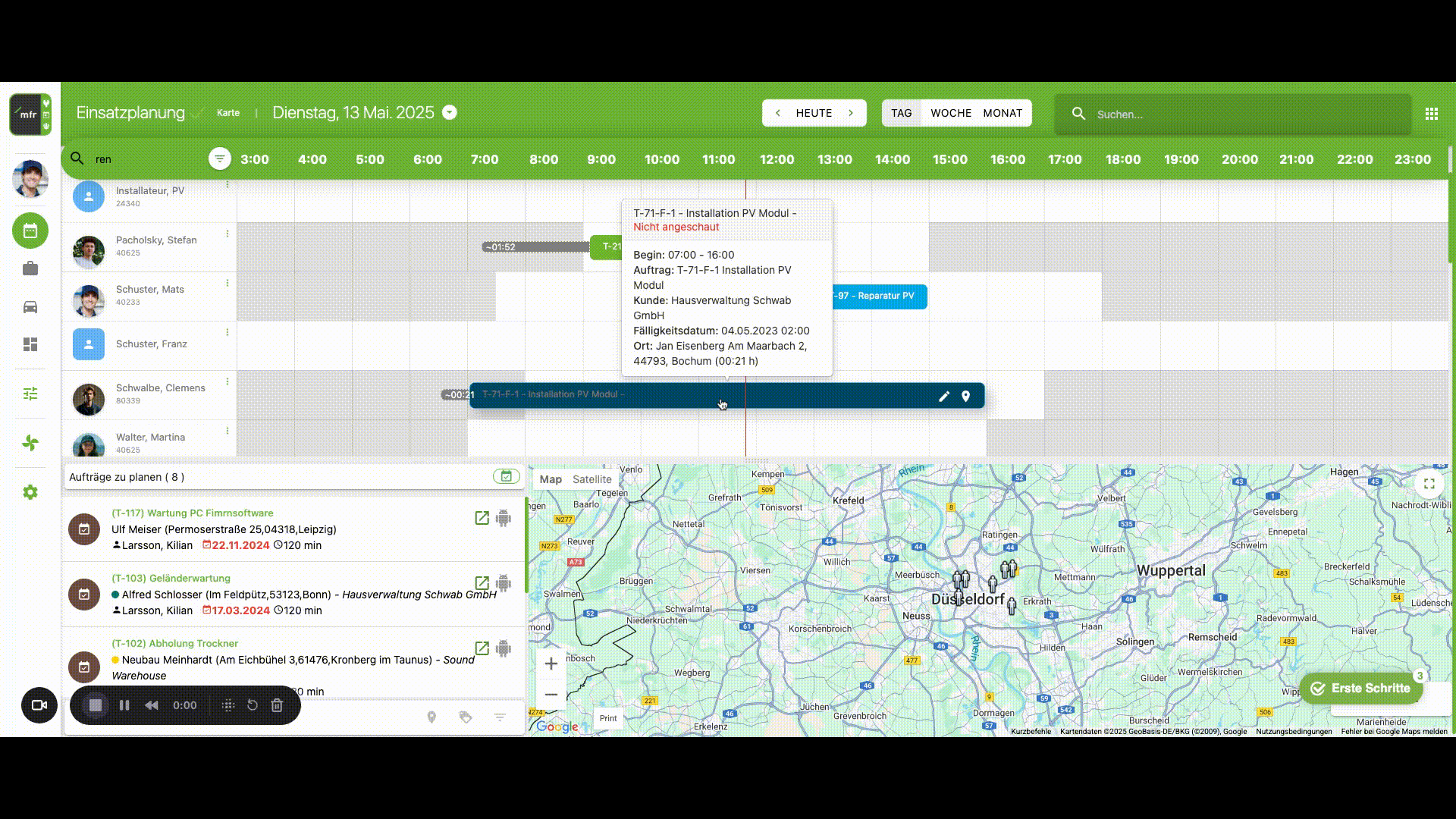Open the apps grid icon top right
1456x819 pixels.
1432,114
